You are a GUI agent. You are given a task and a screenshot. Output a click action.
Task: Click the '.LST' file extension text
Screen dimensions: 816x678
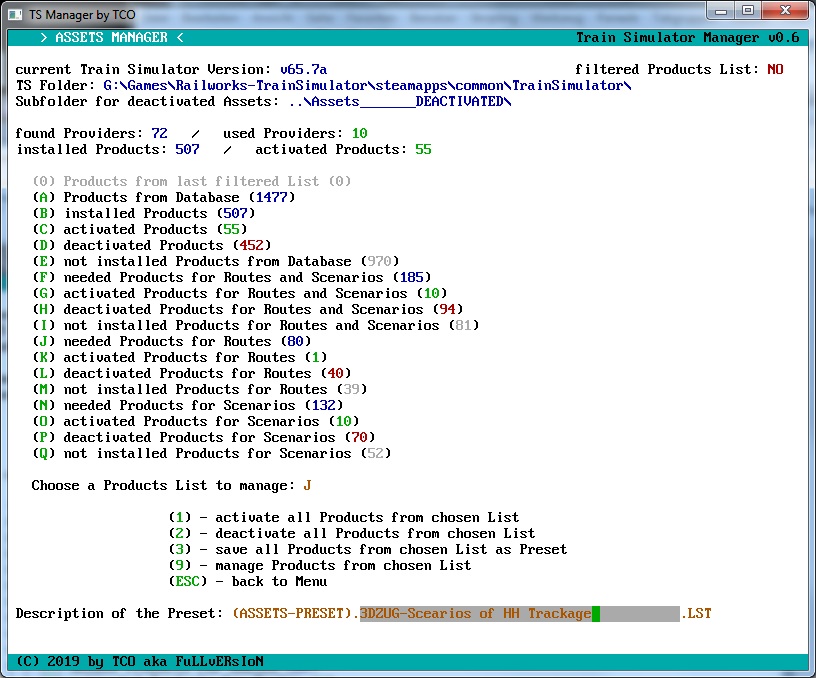696,614
